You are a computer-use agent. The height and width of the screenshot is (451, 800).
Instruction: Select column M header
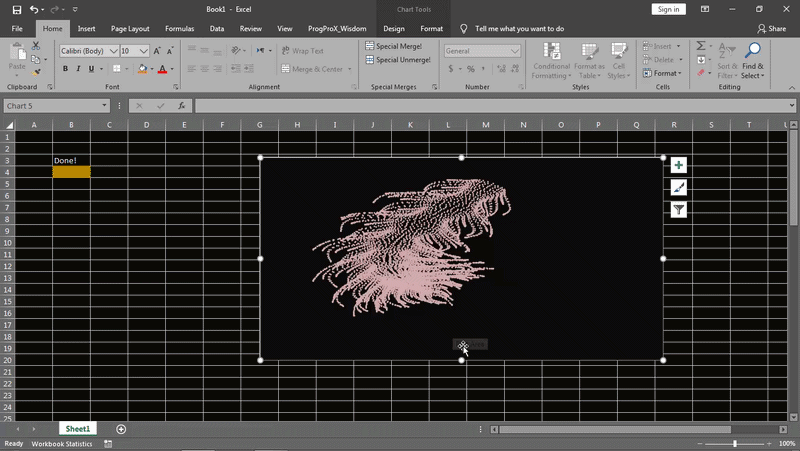pyautogui.click(x=486, y=124)
